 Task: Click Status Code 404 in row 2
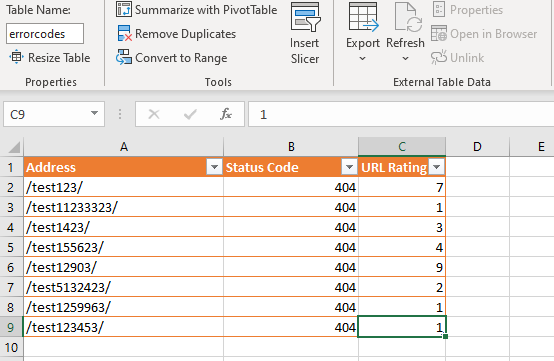pos(291,187)
